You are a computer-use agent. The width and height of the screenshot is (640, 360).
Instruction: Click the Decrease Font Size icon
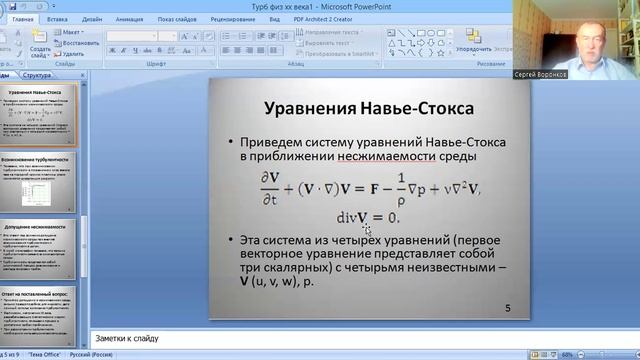(x=196, y=36)
